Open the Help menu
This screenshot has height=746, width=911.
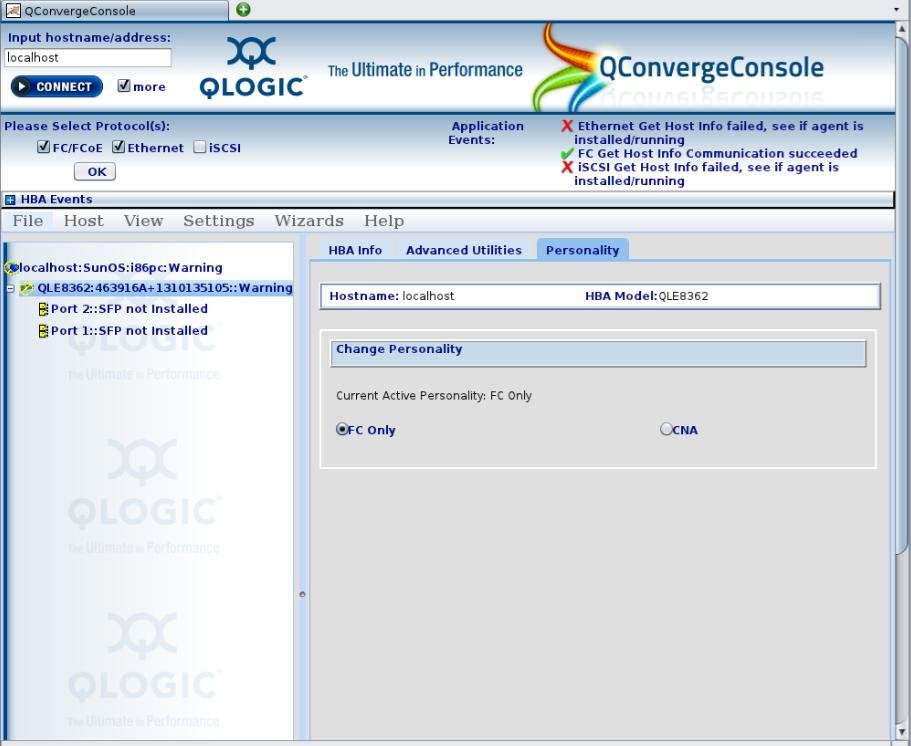(x=384, y=221)
